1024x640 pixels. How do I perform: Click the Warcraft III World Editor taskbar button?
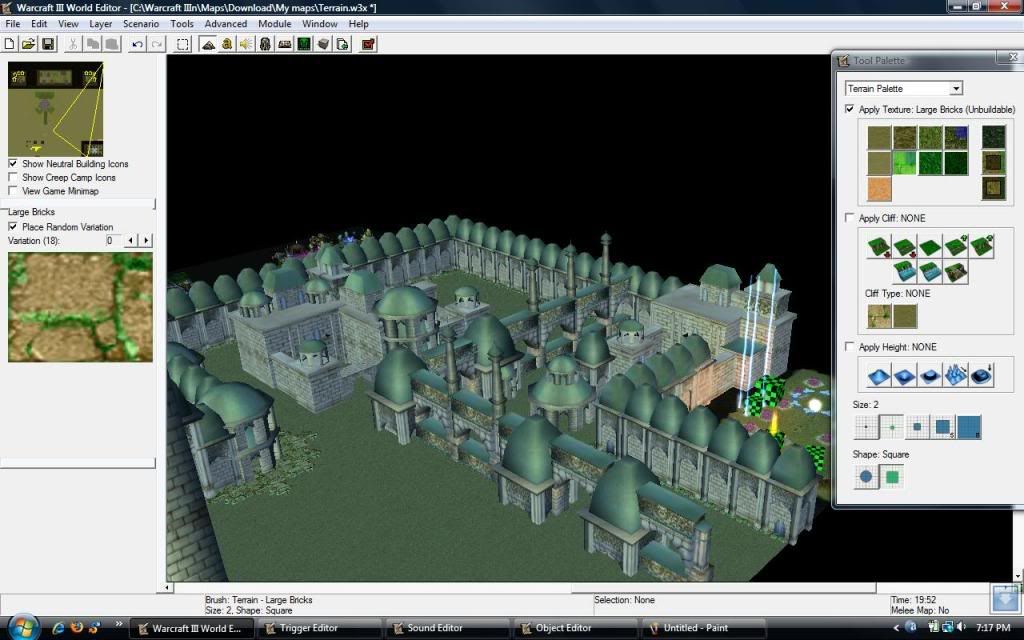pos(191,628)
